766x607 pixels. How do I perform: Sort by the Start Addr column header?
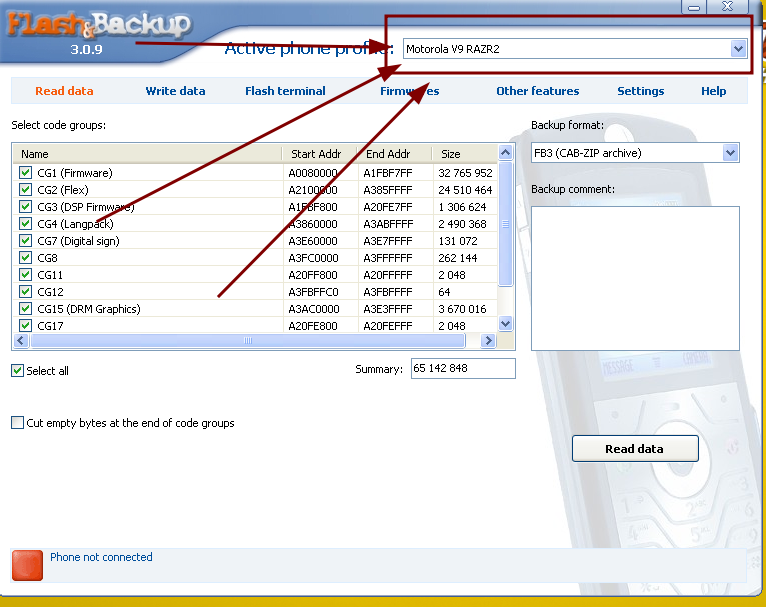tap(320, 154)
